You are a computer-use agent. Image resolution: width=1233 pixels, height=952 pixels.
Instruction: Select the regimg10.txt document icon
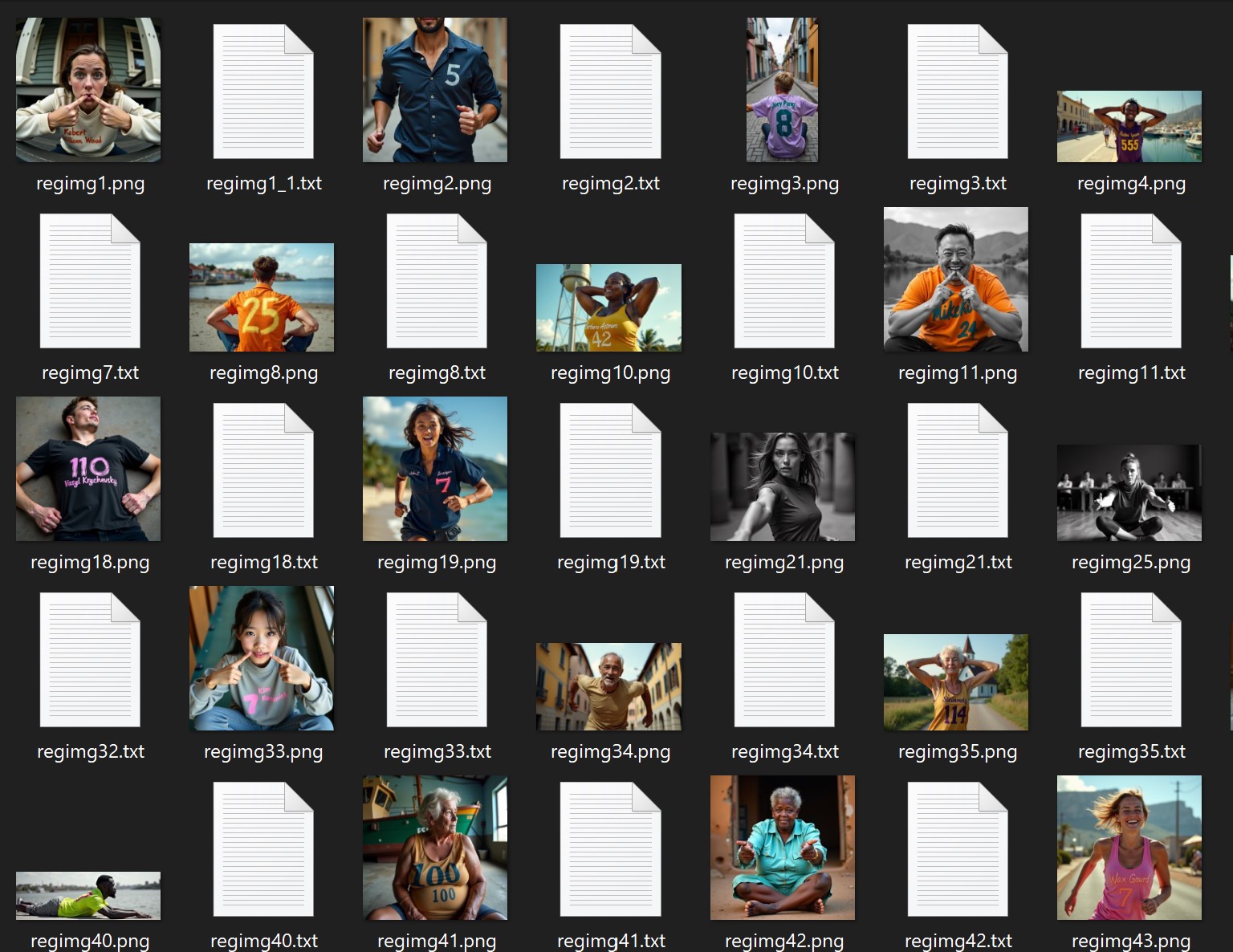[x=784, y=281]
